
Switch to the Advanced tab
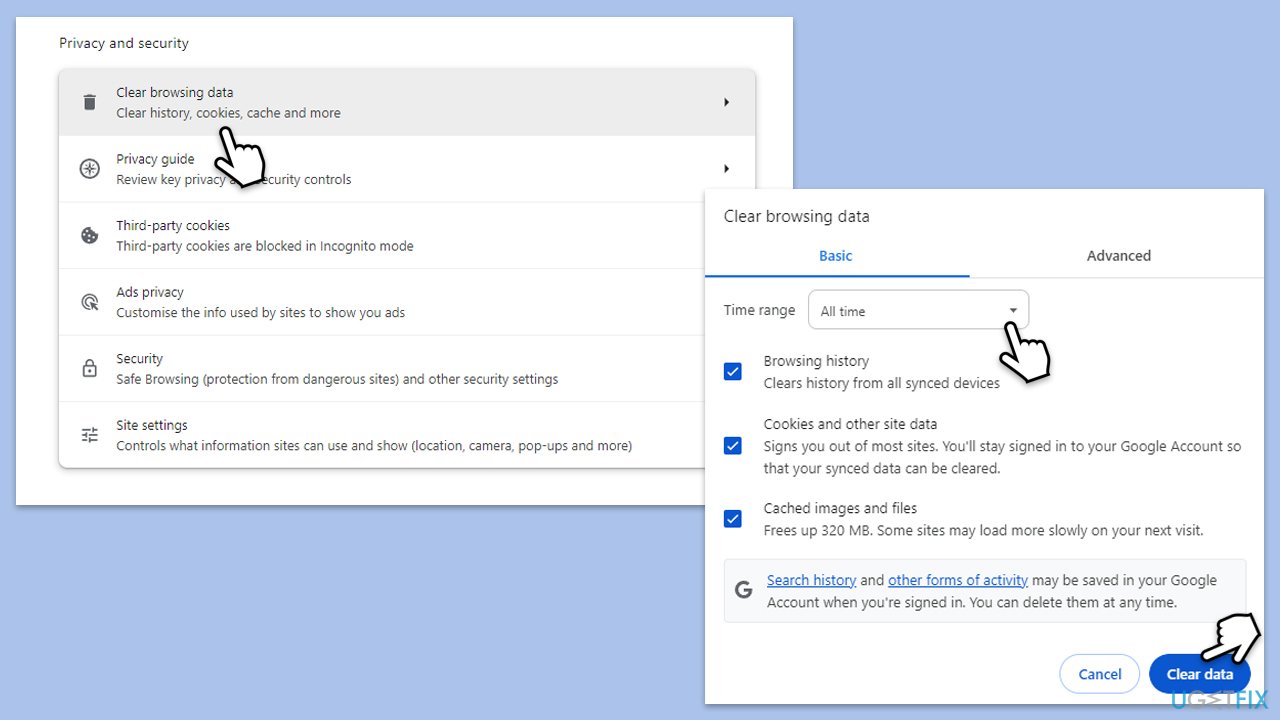pyautogui.click(x=1118, y=256)
